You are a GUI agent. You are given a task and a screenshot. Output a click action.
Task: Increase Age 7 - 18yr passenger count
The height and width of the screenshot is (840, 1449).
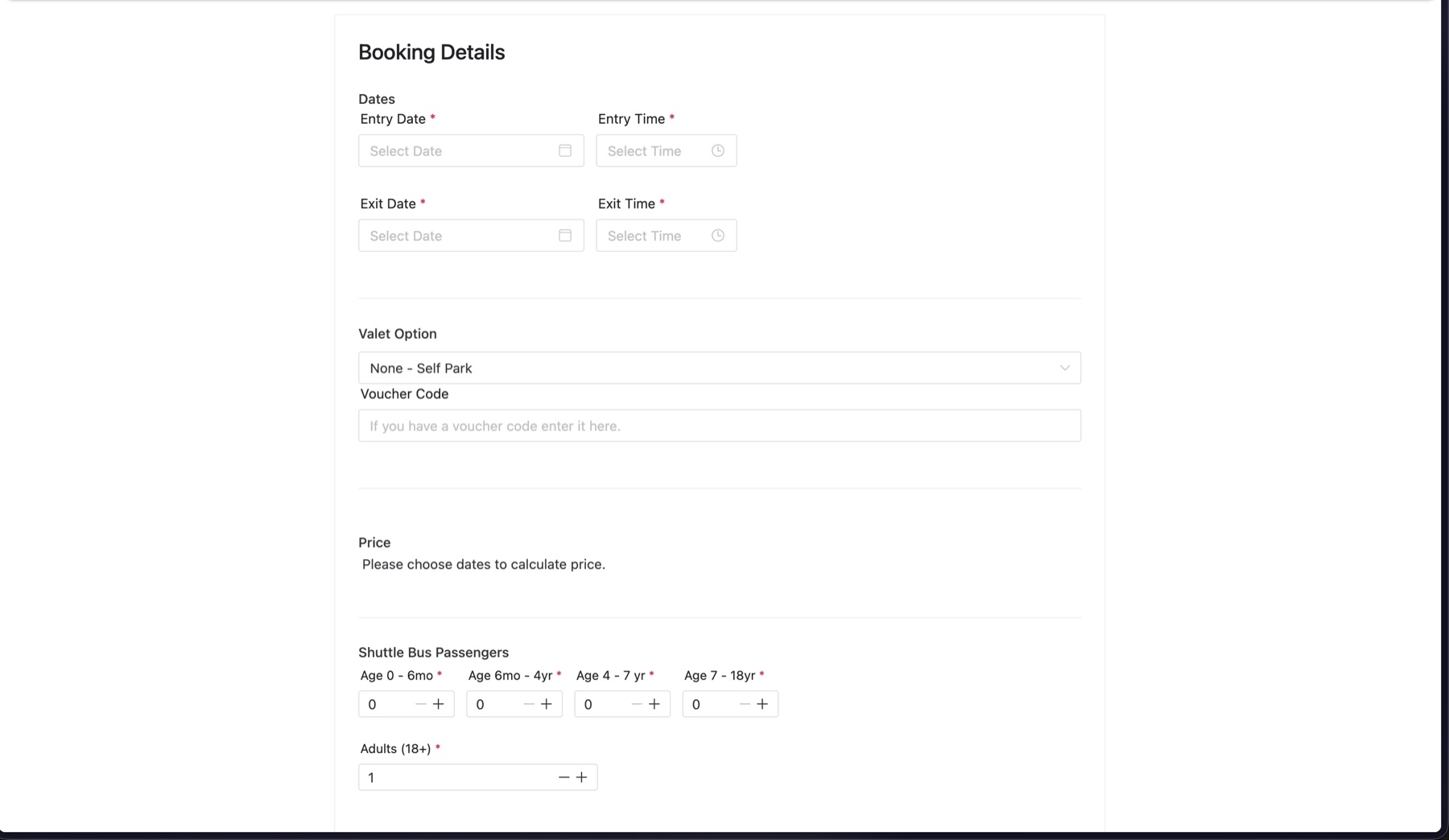point(762,704)
